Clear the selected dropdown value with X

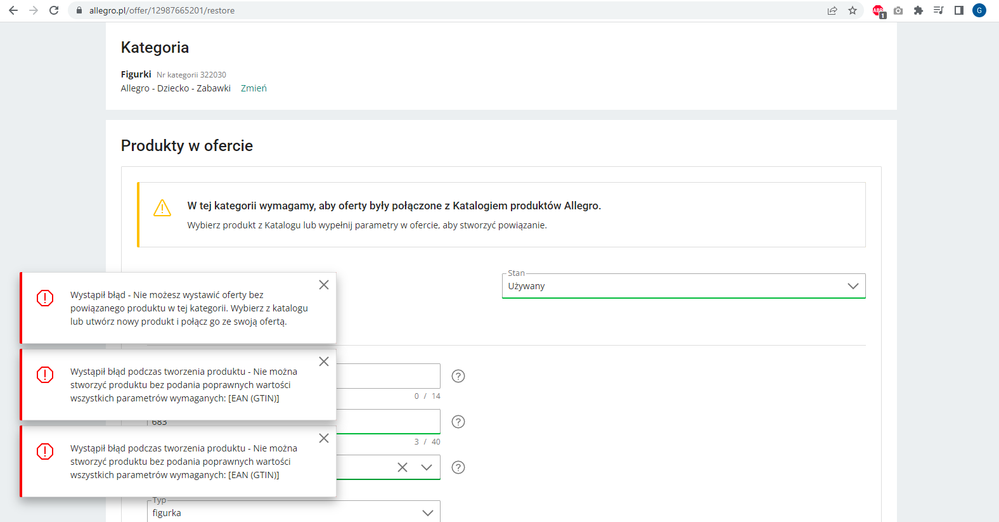403,467
